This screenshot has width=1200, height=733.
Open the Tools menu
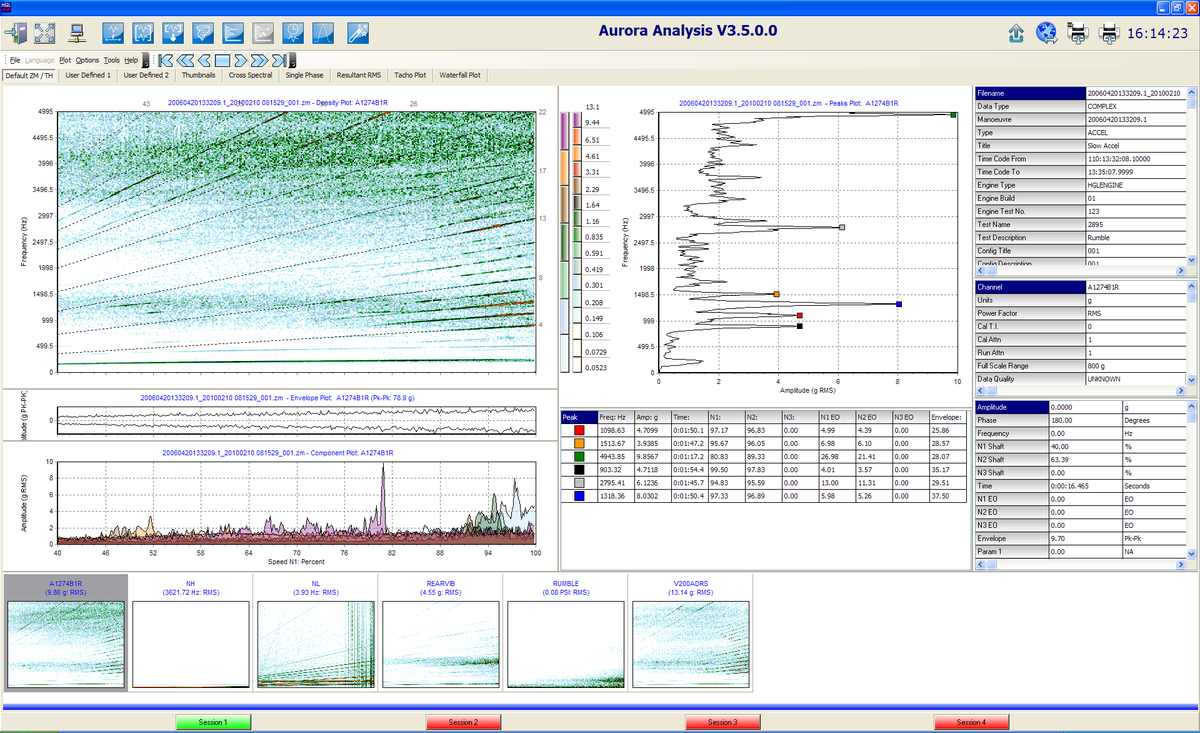coord(112,60)
